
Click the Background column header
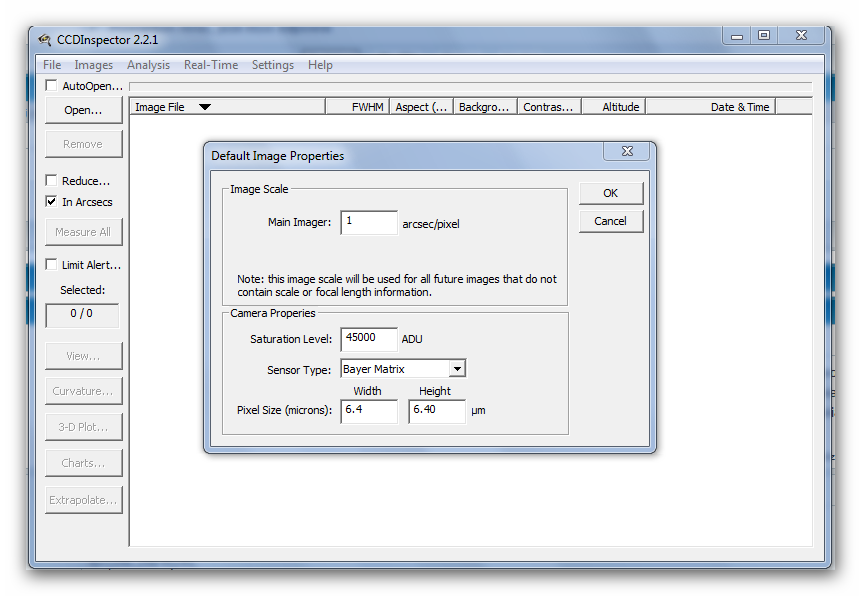[485, 107]
